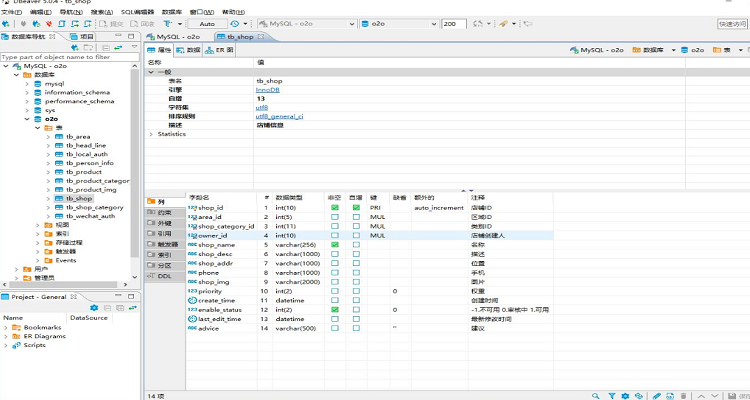Click the search icon in bottom toolbar

[x=596, y=396]
